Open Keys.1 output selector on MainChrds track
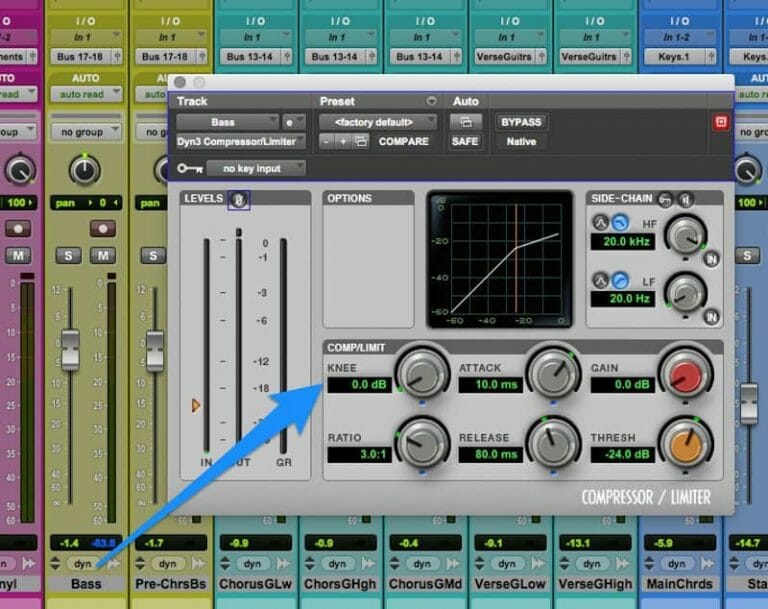Screen dimensions: 768x609 674,57
